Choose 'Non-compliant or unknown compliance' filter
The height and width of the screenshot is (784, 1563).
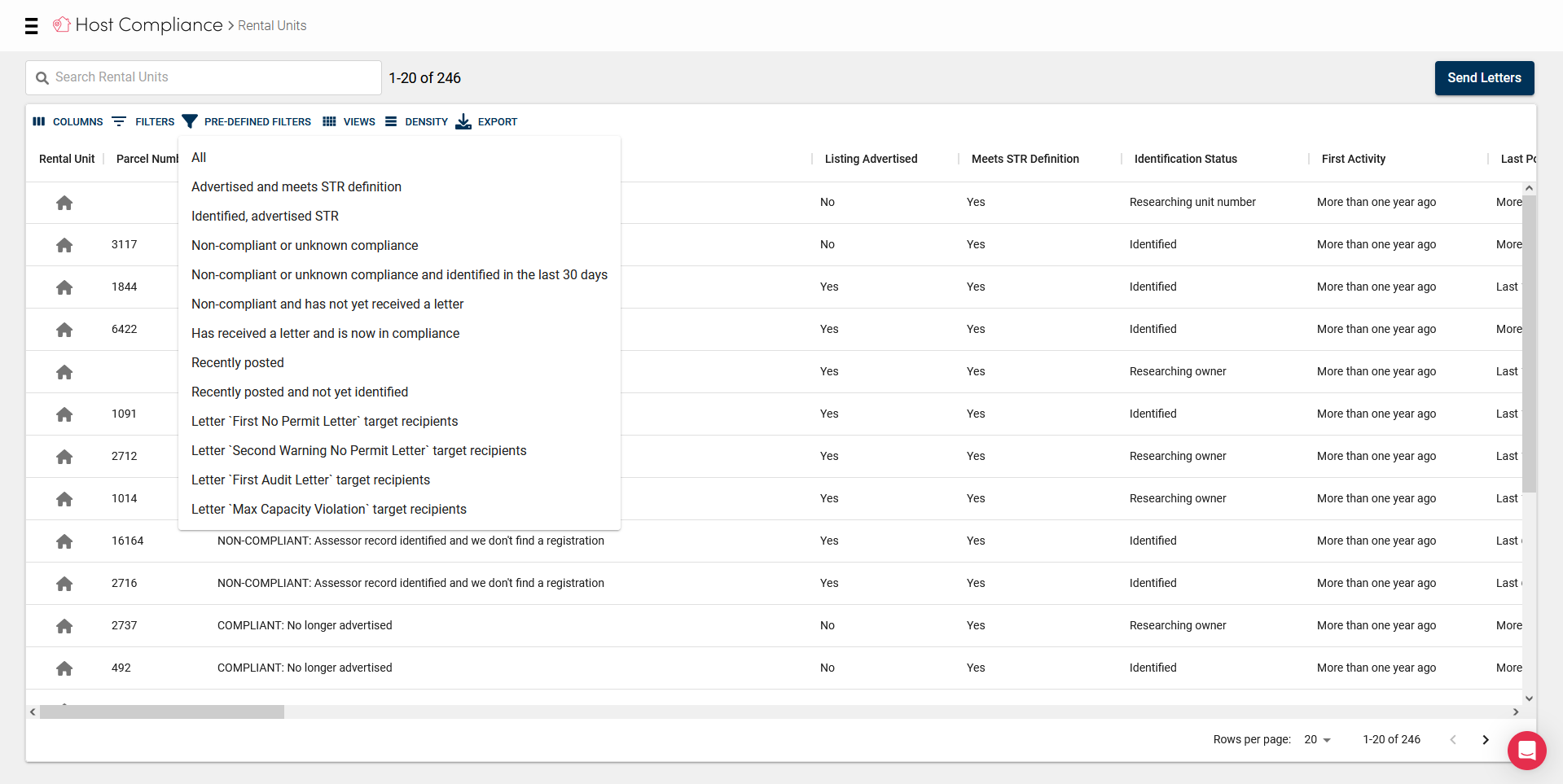(x=399, y=246)
